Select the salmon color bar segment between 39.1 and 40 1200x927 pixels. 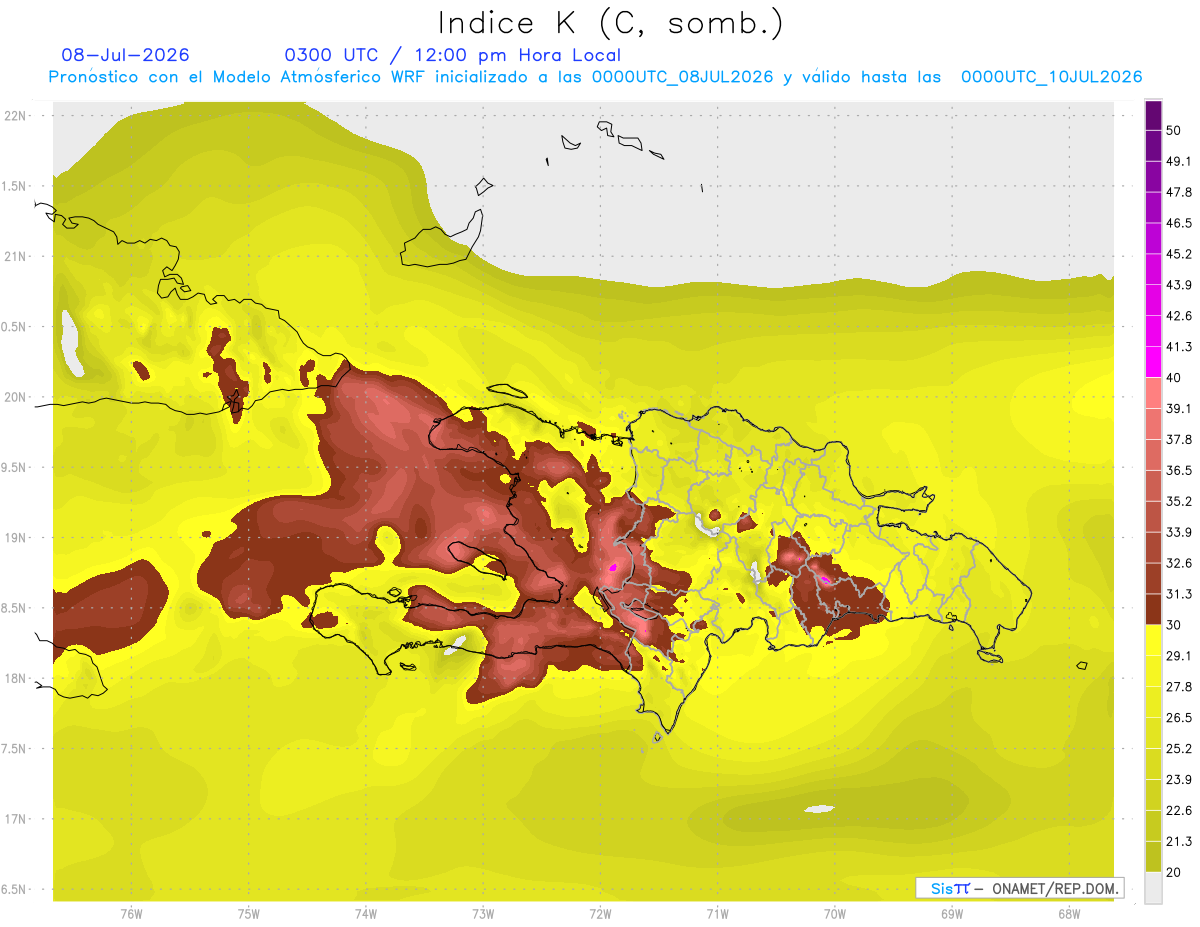click(1154, 393)
